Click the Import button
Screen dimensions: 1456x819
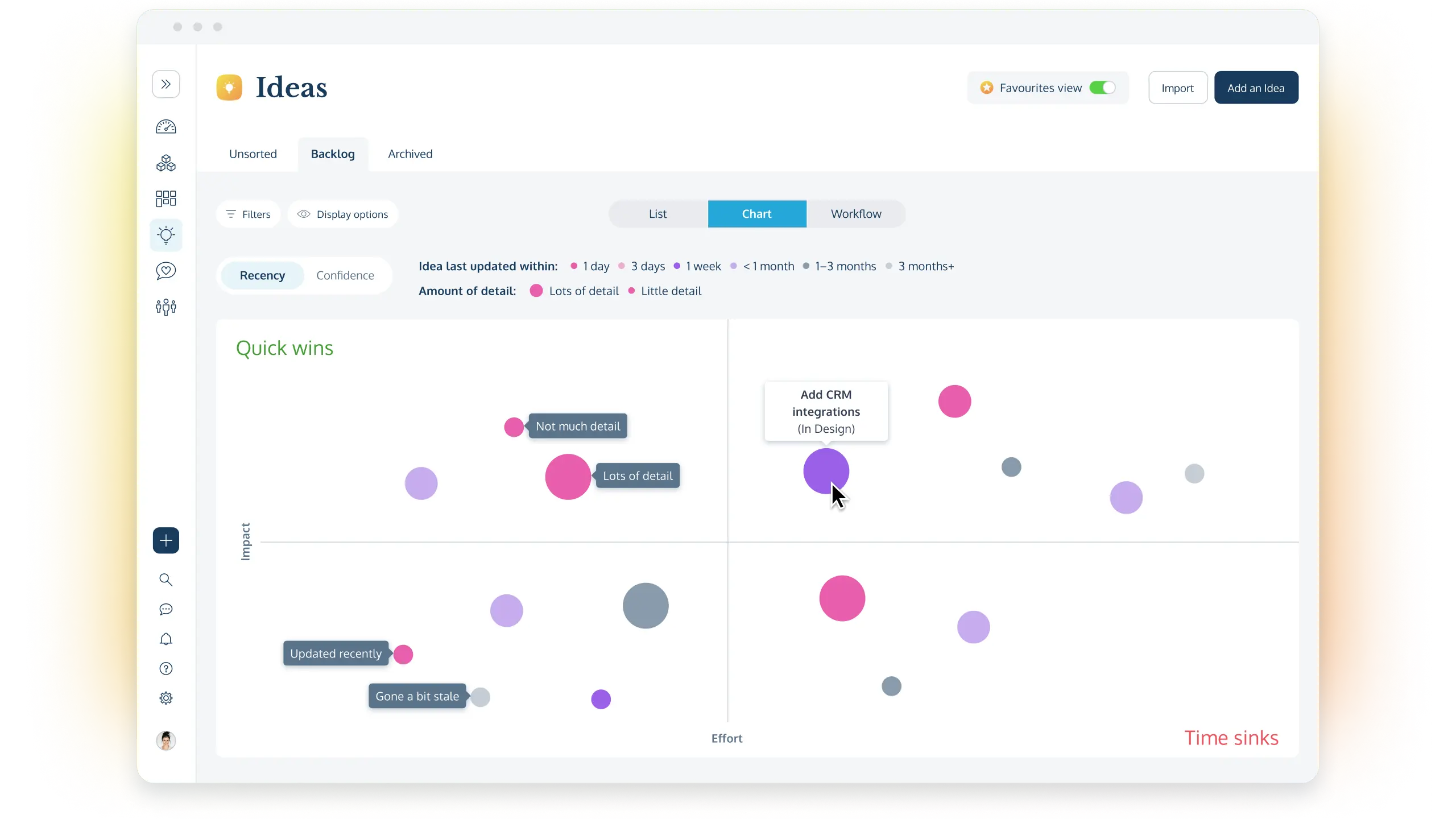coord(1177,88)
